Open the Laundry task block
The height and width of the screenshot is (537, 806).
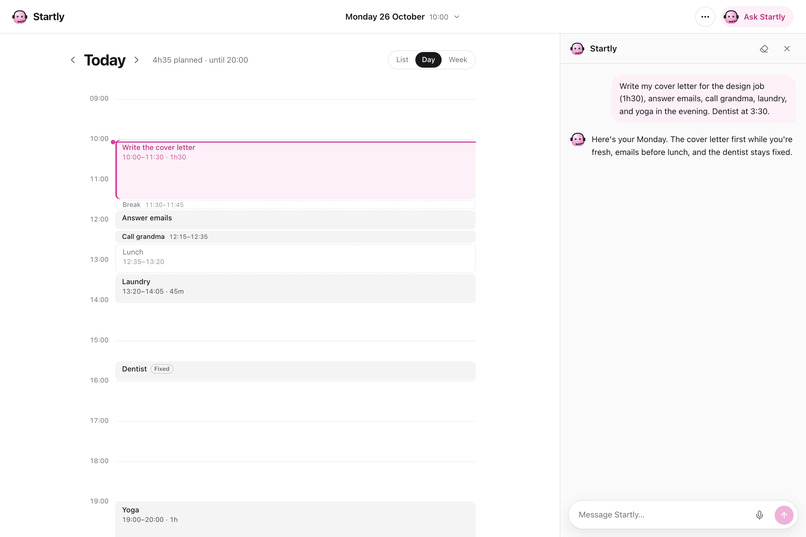tap(296, 288)
